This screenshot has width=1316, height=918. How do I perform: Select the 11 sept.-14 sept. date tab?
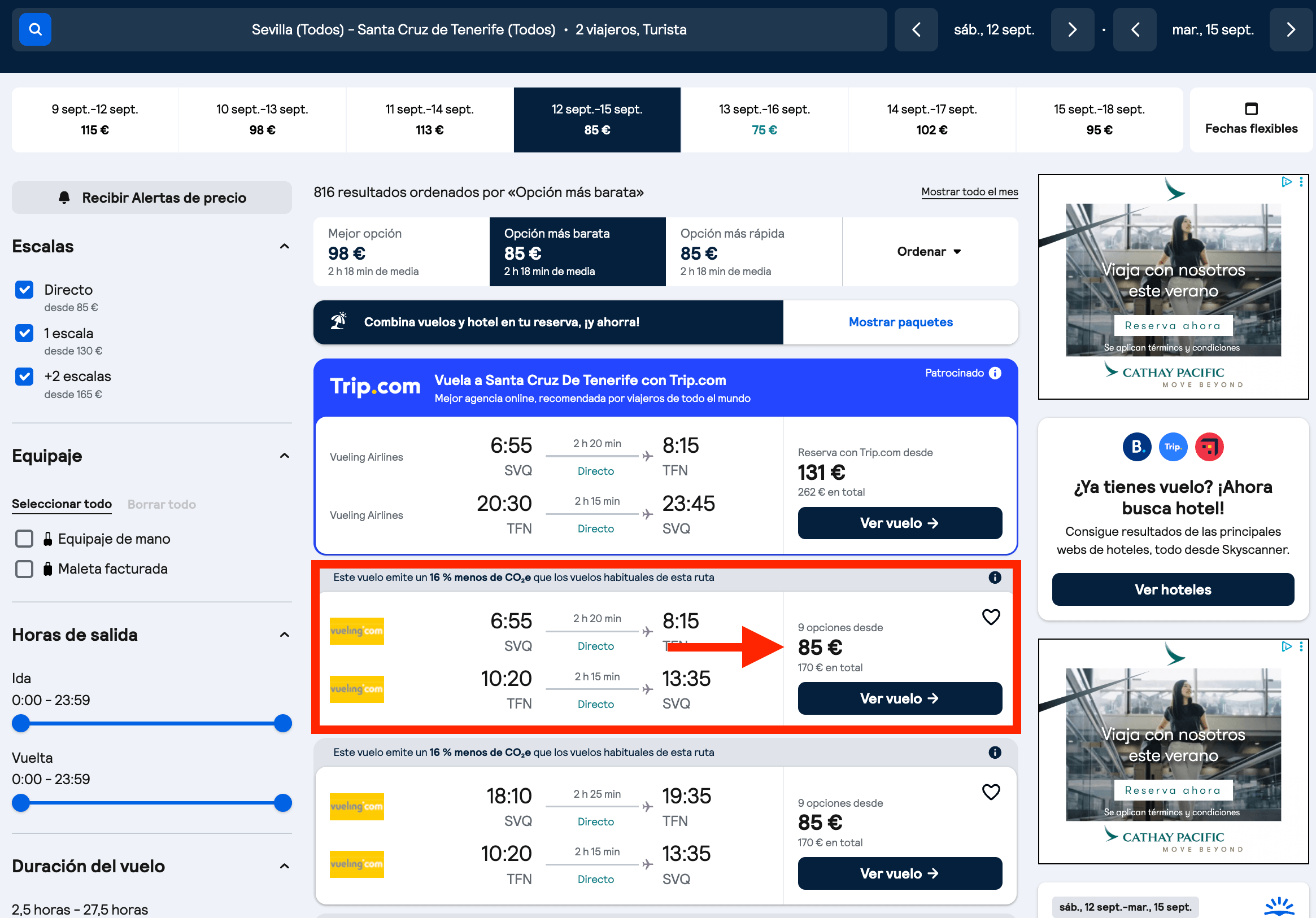[x=430, y=120]
